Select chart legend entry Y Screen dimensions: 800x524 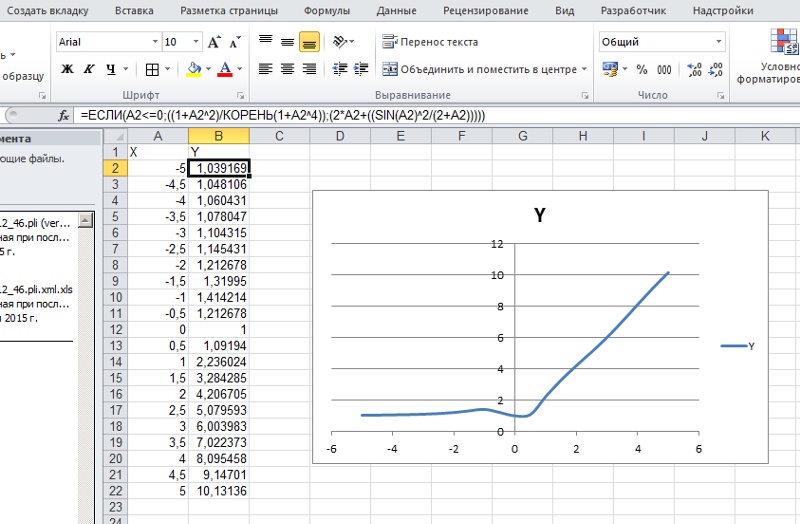point(738,346)
